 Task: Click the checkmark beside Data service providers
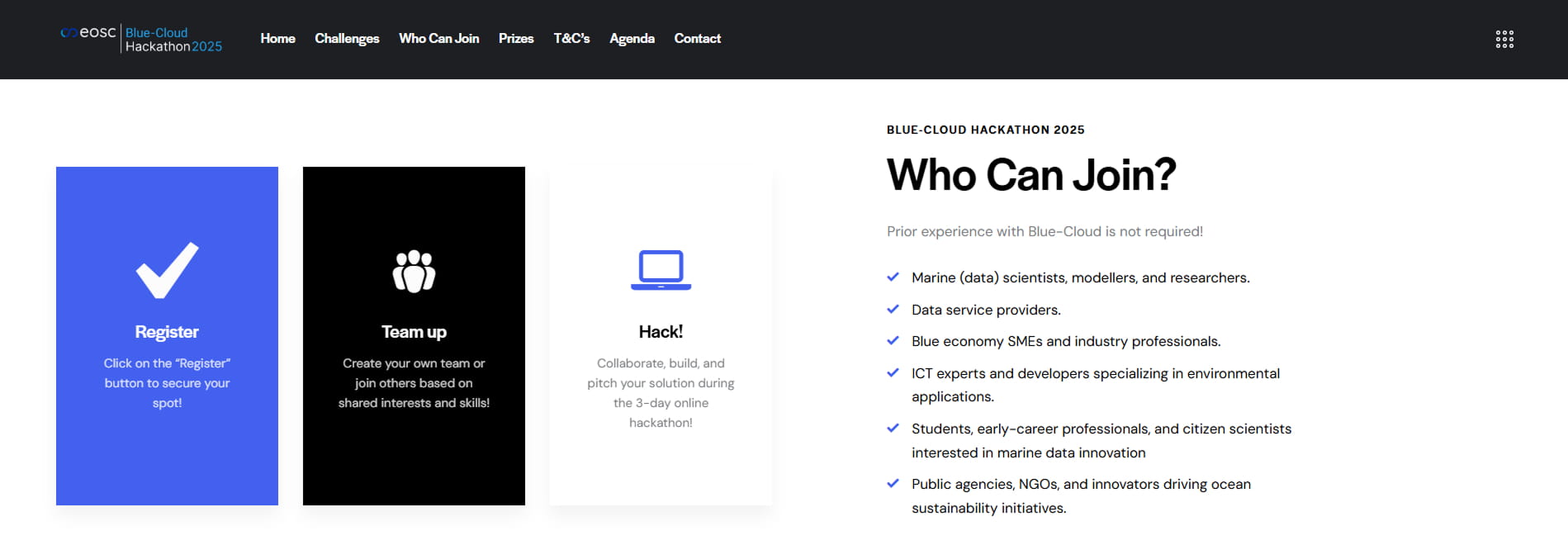click(x=893, y=310)
